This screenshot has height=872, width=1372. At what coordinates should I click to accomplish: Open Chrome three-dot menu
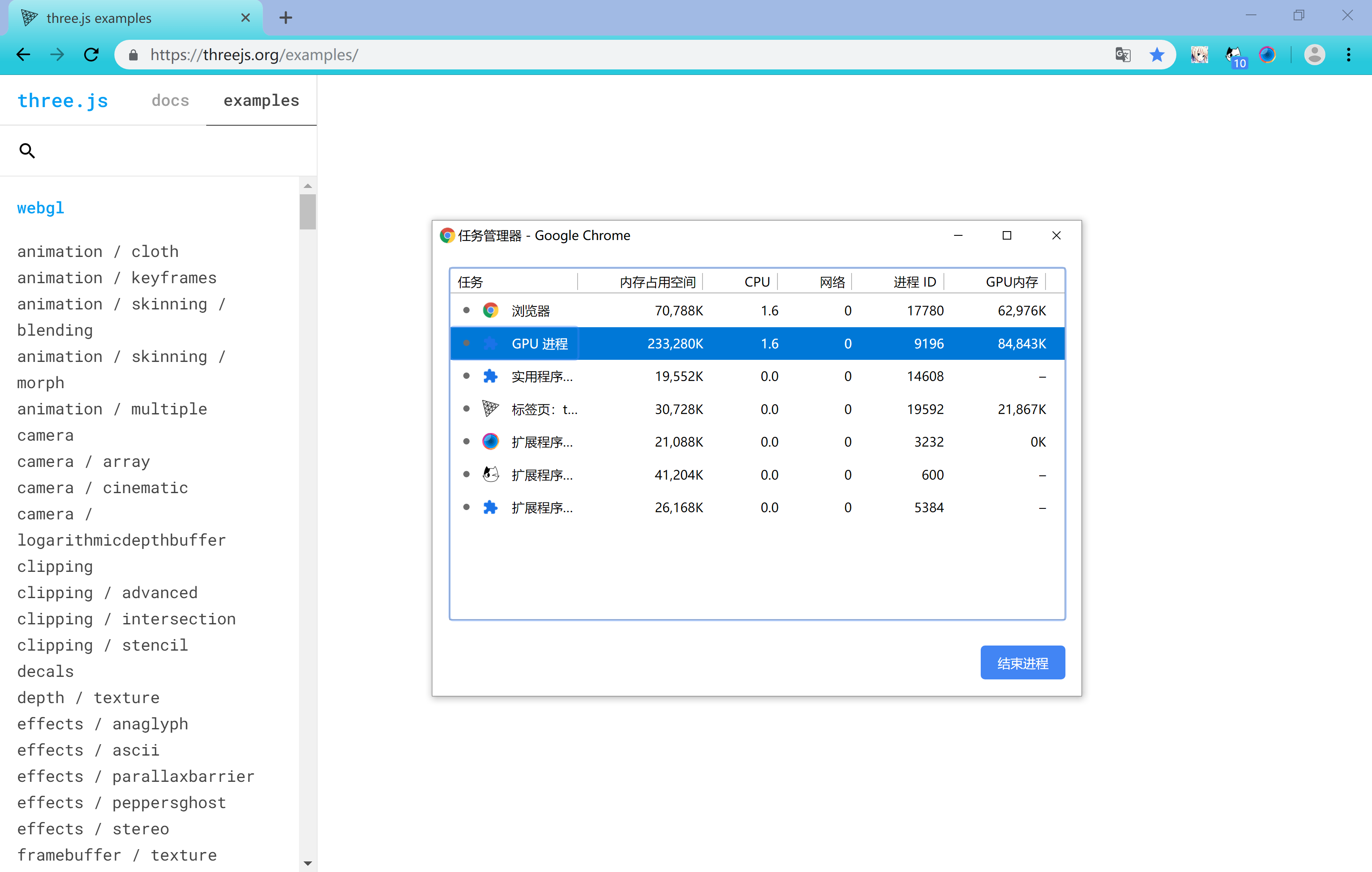[1348, 55]
